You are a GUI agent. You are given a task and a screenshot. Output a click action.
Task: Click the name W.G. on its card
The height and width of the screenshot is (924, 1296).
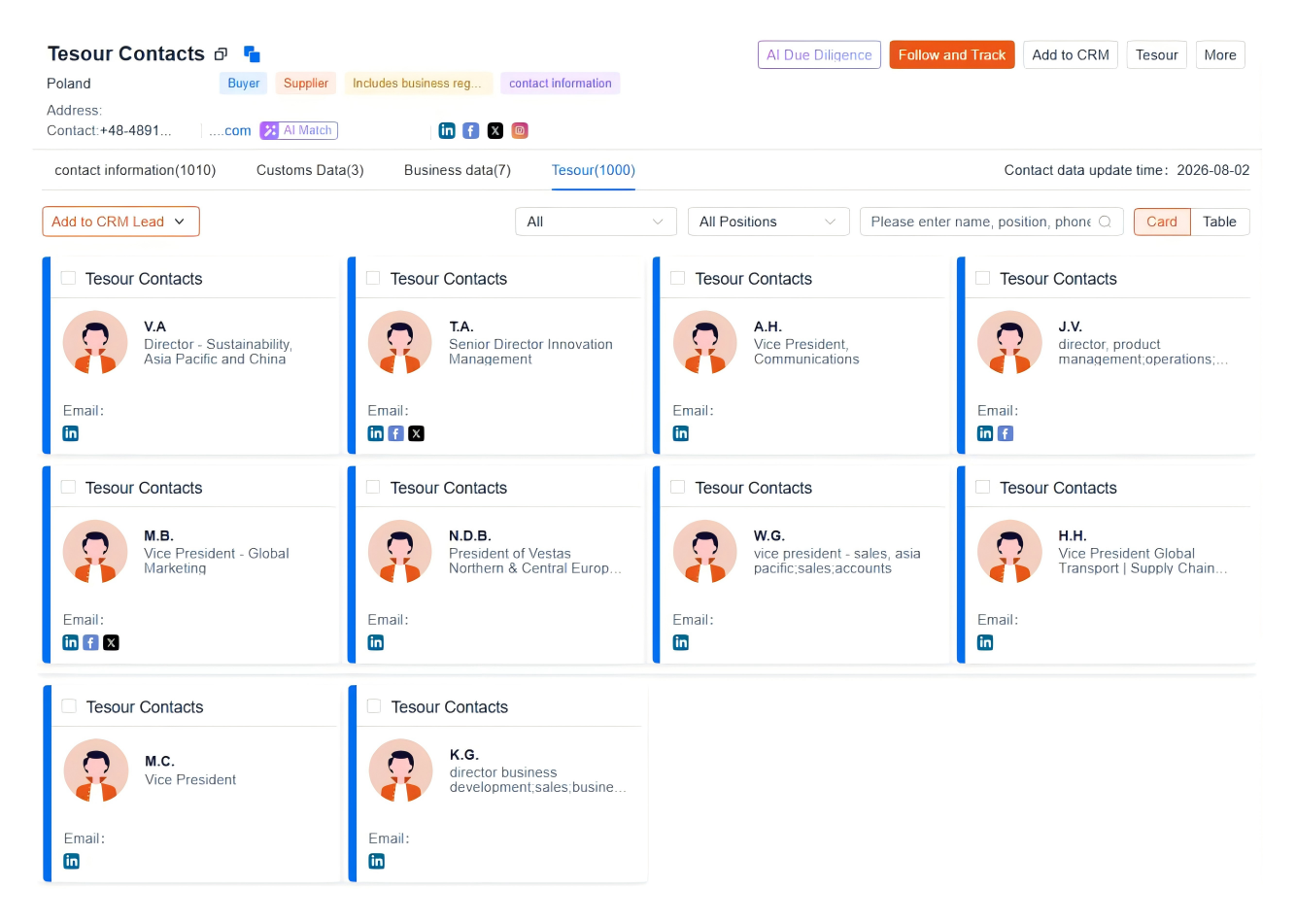(x=769, y=535)
